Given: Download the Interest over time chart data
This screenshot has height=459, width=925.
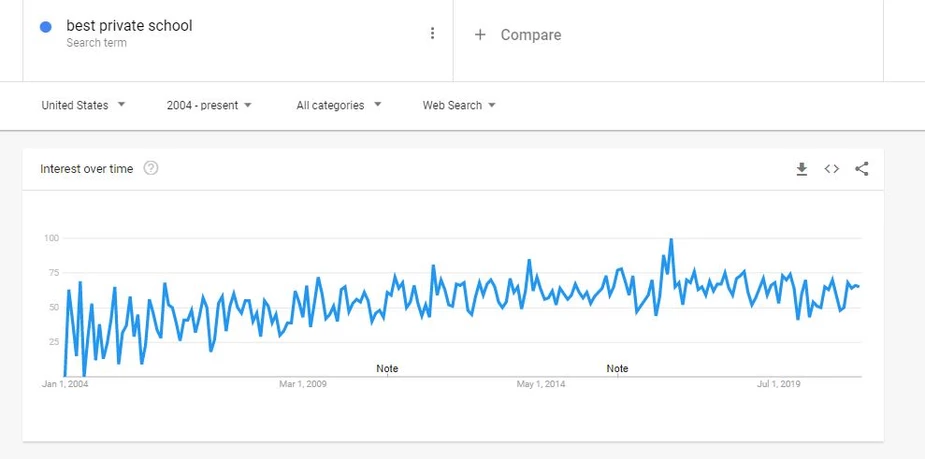Looking at the screenshot, I should tap(802, 169).
